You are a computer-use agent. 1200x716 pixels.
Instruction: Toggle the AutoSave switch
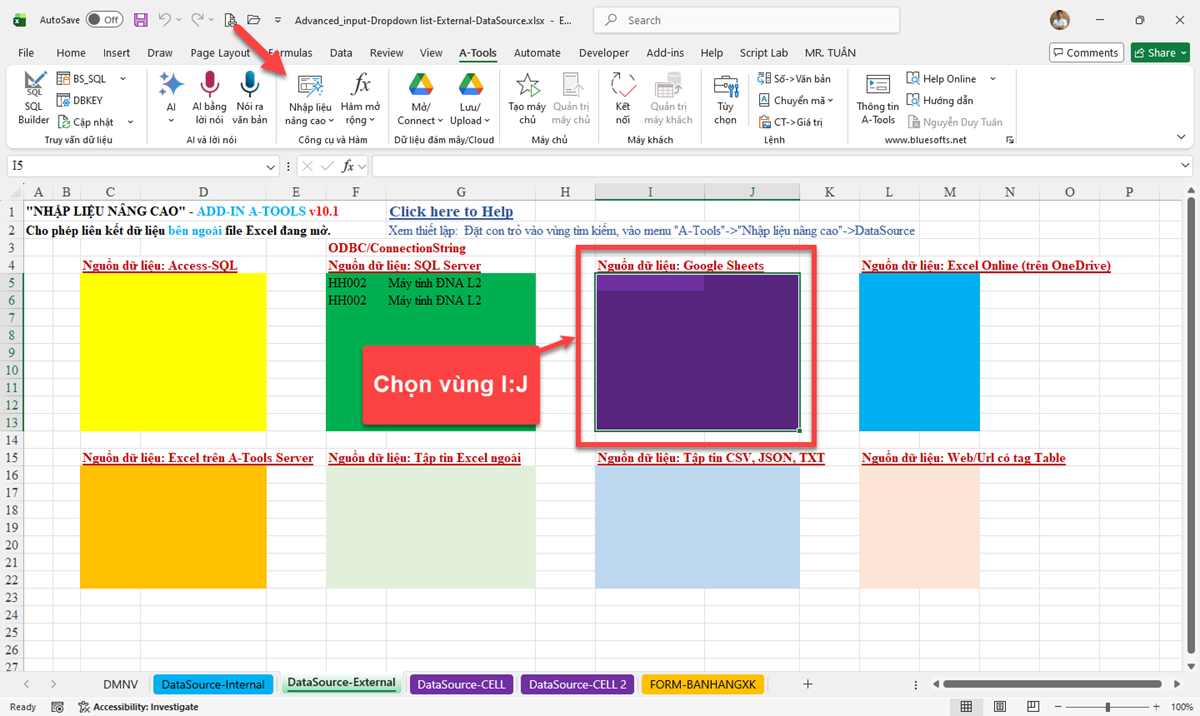[103, 19]
